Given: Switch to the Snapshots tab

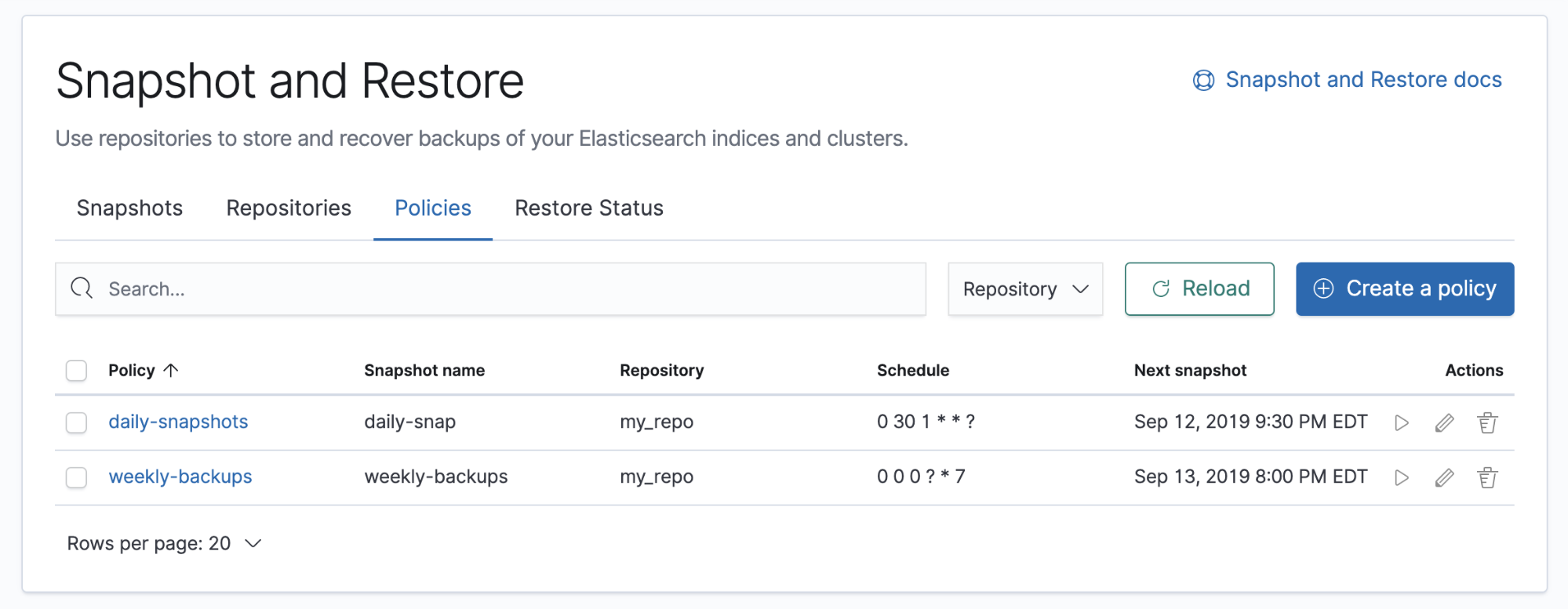Looking at the screenshot, I should point(129,208).
